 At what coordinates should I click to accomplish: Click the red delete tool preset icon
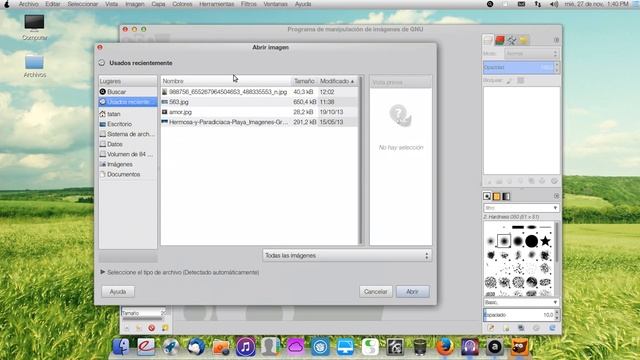point(151,328)
